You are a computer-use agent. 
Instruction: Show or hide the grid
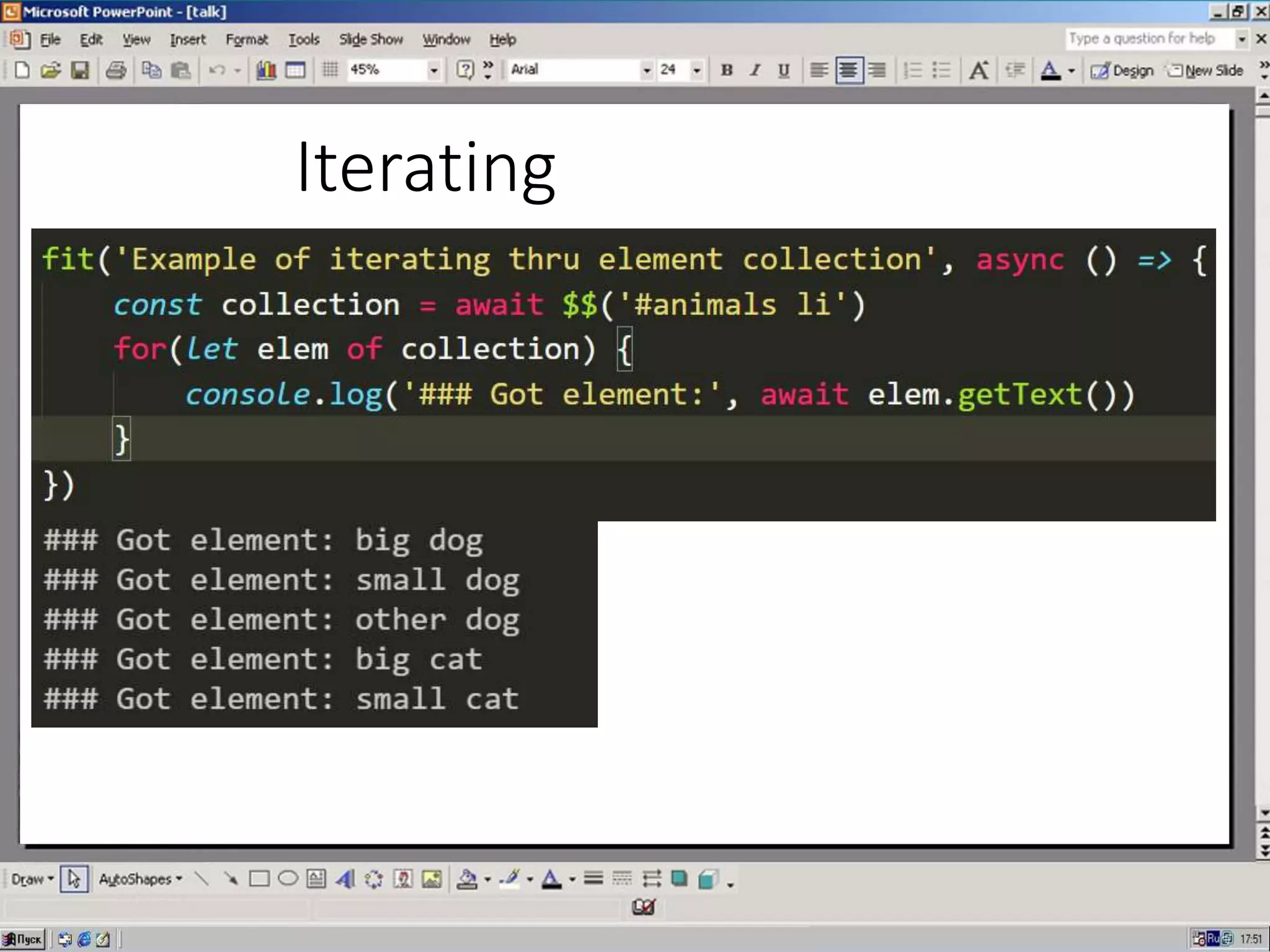coord(331,70)
